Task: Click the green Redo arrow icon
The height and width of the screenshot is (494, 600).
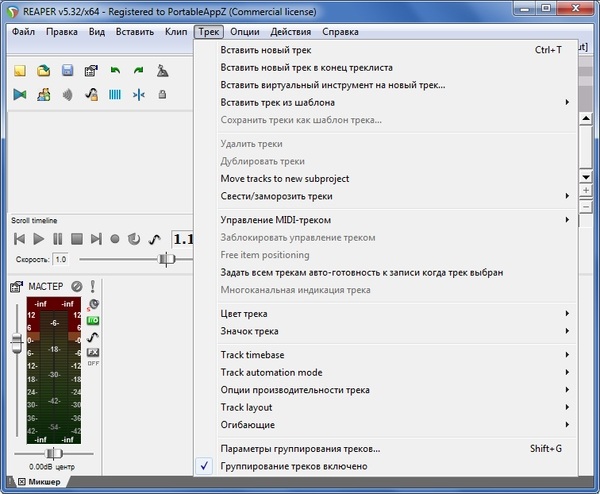Action: click(138, 71)
